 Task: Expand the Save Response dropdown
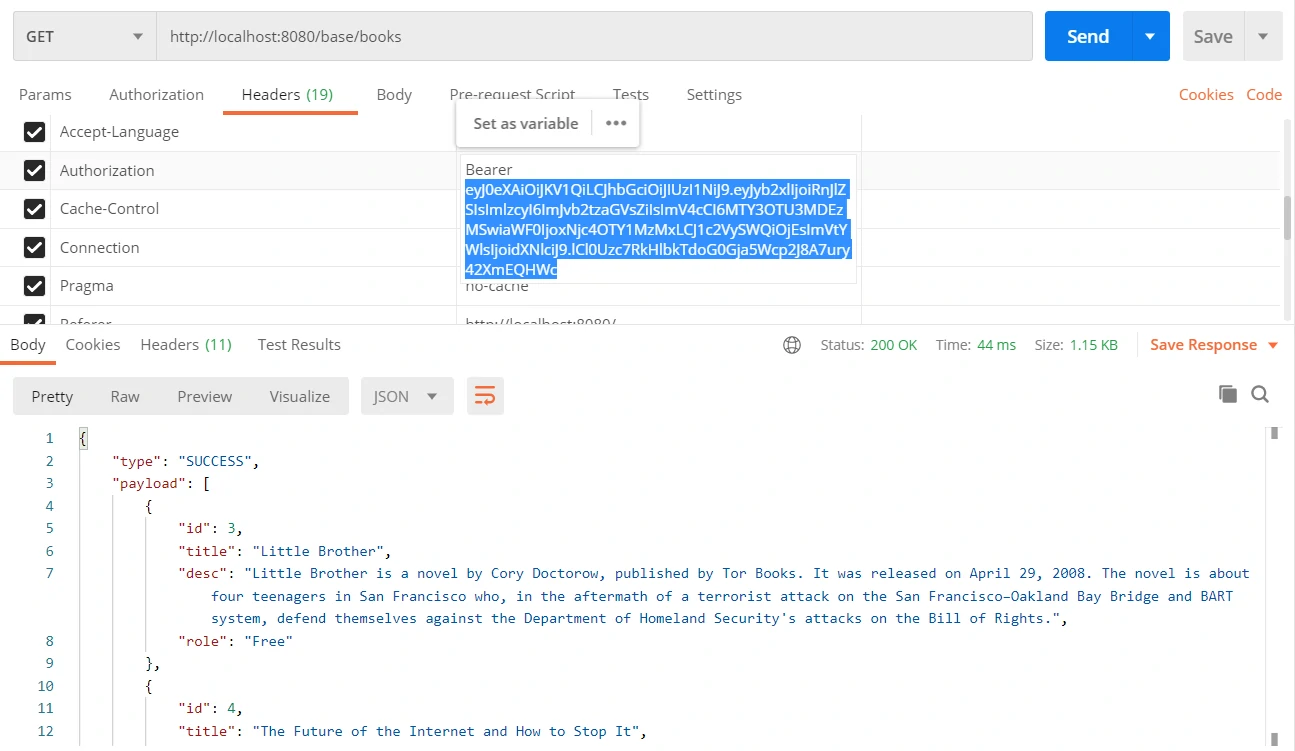coord(1273,345)
